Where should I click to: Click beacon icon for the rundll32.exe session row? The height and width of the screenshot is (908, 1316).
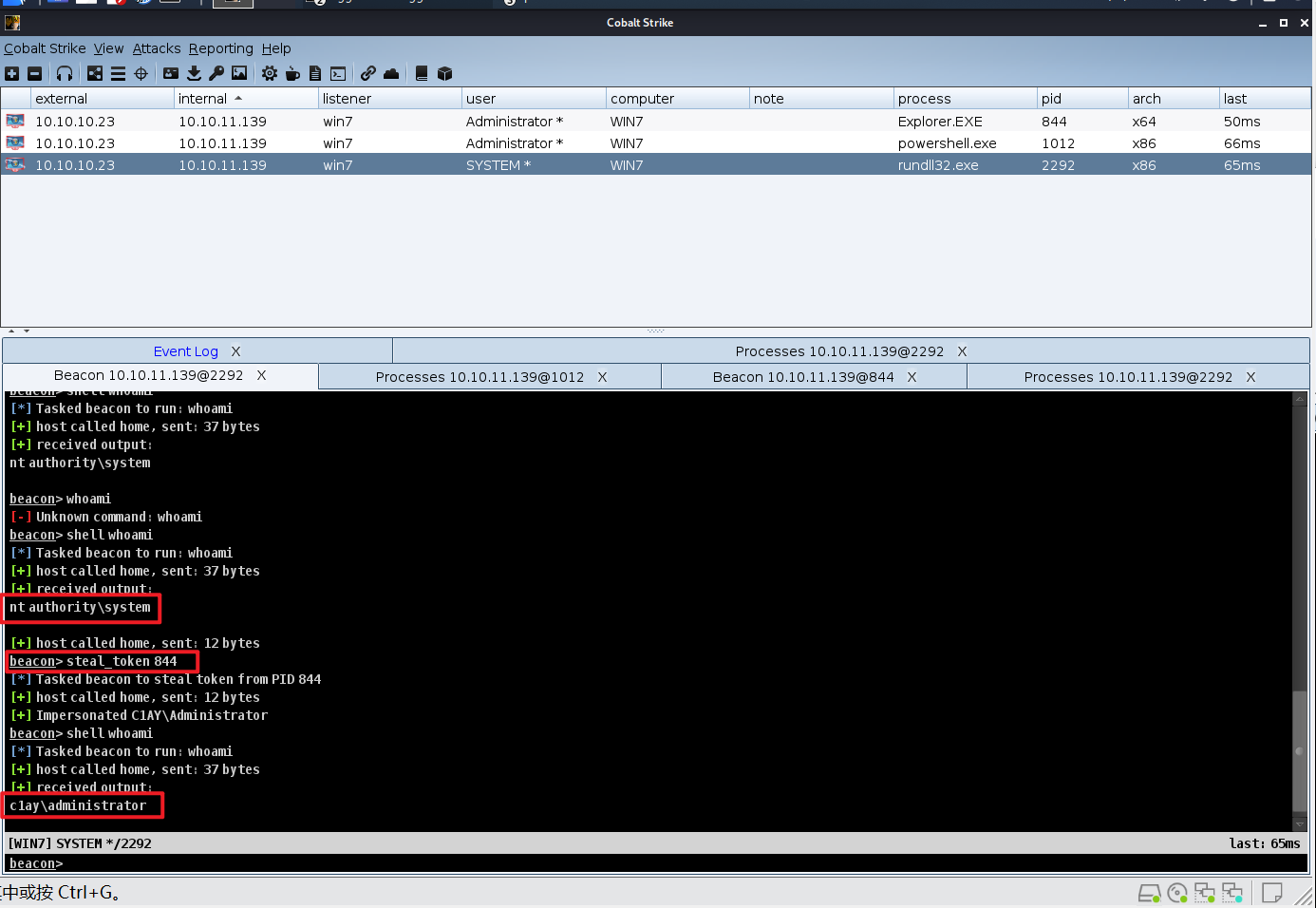coord(15,164)
